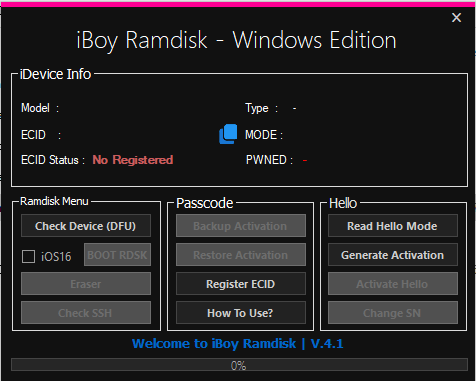
Task: Click the 'PWNED' label
Action: pyautogui.click(x=266, y=160)
